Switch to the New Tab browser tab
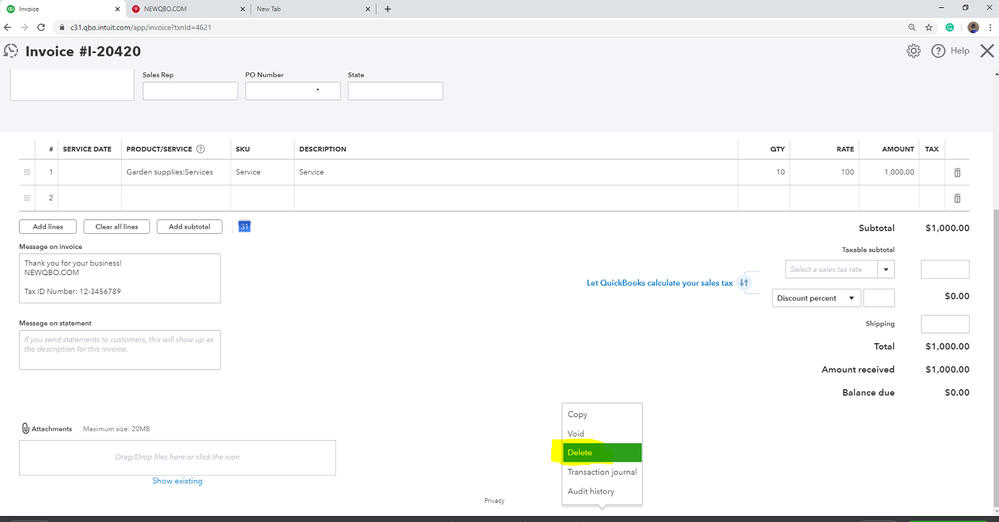The width and height of the screenshot is (999, 522). [312, 9]
